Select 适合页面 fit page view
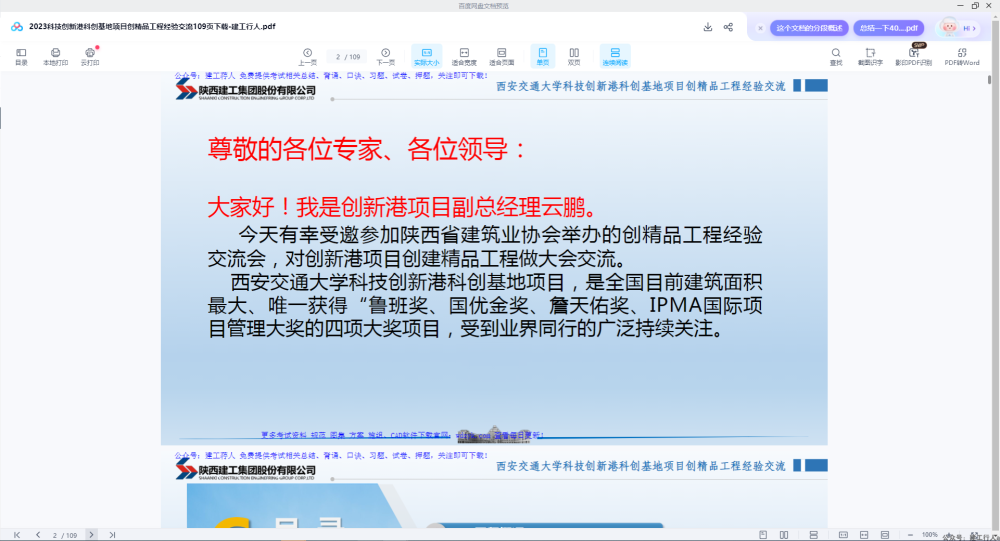This screenshot has height=541, width=1000. click(501, 57)
